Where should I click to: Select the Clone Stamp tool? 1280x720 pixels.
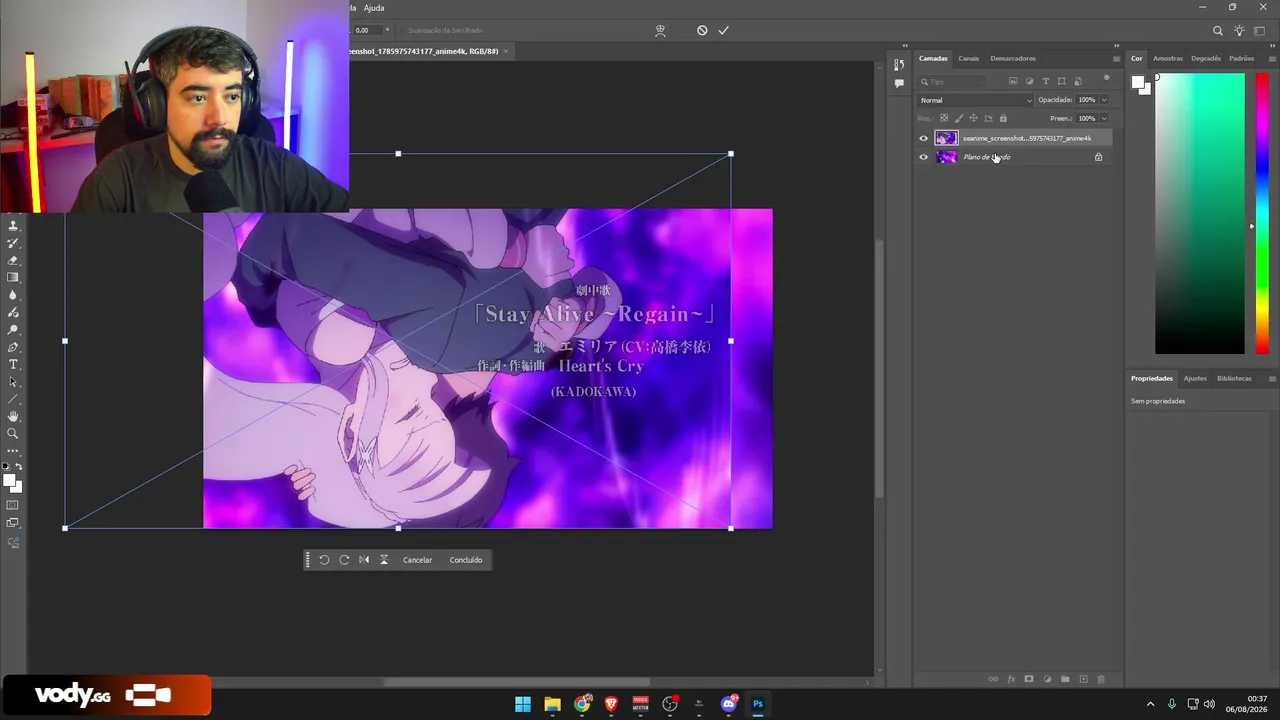point(13,226)
